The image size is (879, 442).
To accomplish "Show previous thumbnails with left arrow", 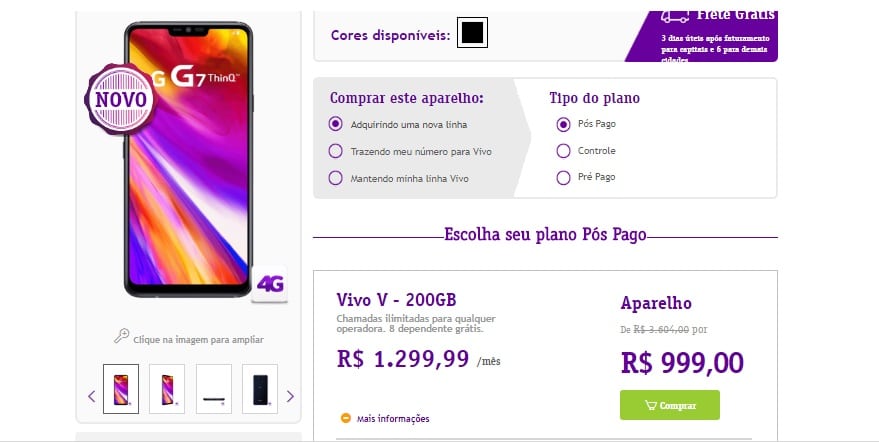I will click(x=92, y=397).
